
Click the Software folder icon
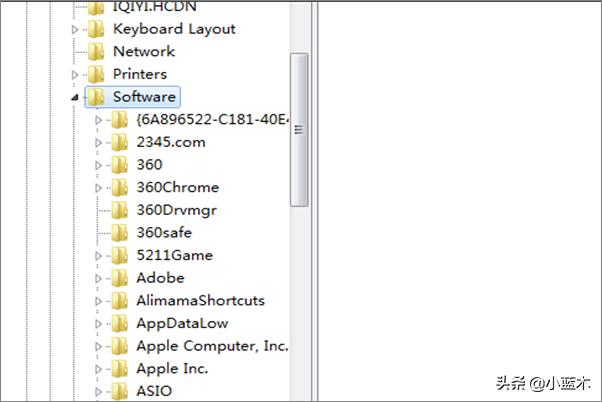tap(97, 97)
